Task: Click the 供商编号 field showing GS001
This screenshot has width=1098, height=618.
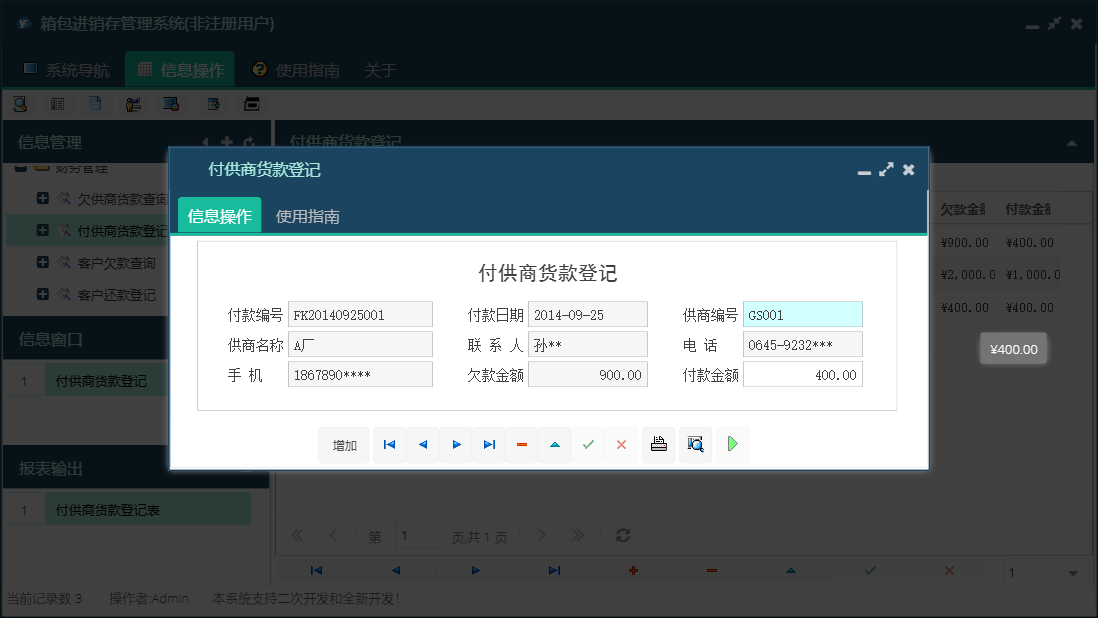Action: (802, 314)
